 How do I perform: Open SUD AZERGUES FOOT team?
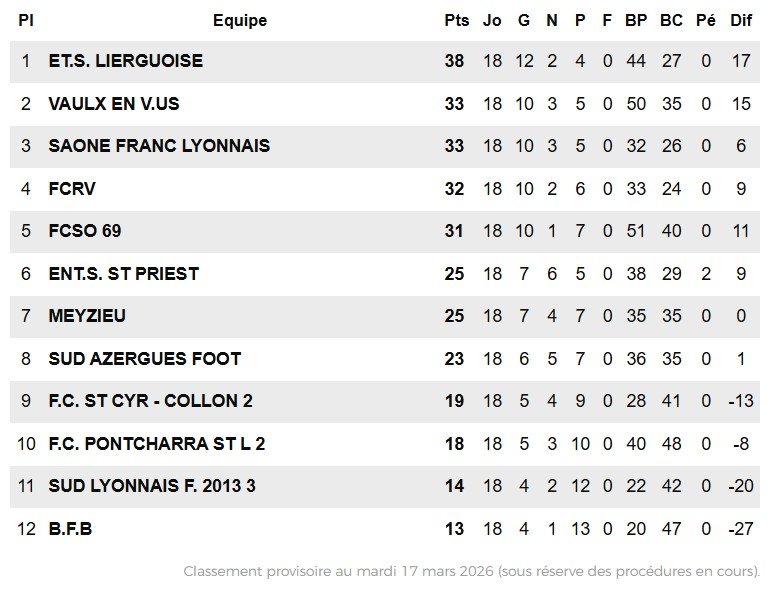point(145,359)
